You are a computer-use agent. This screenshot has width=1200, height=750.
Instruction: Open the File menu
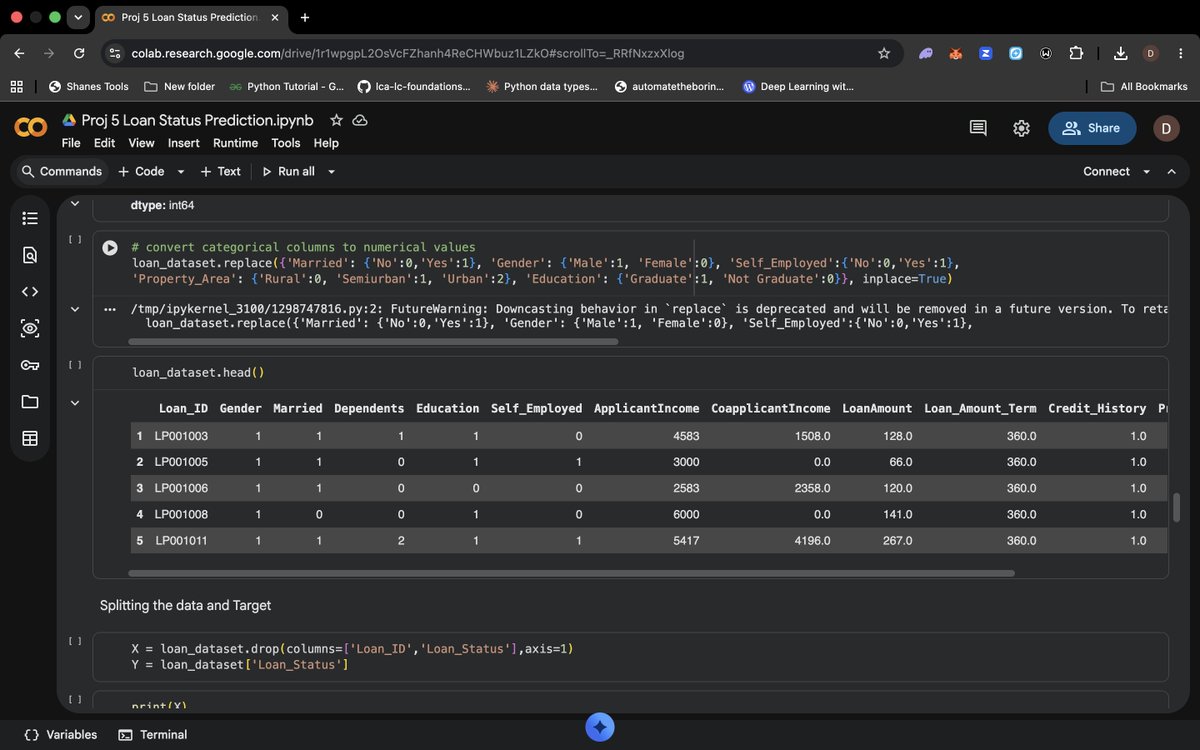tap(71, 143)
